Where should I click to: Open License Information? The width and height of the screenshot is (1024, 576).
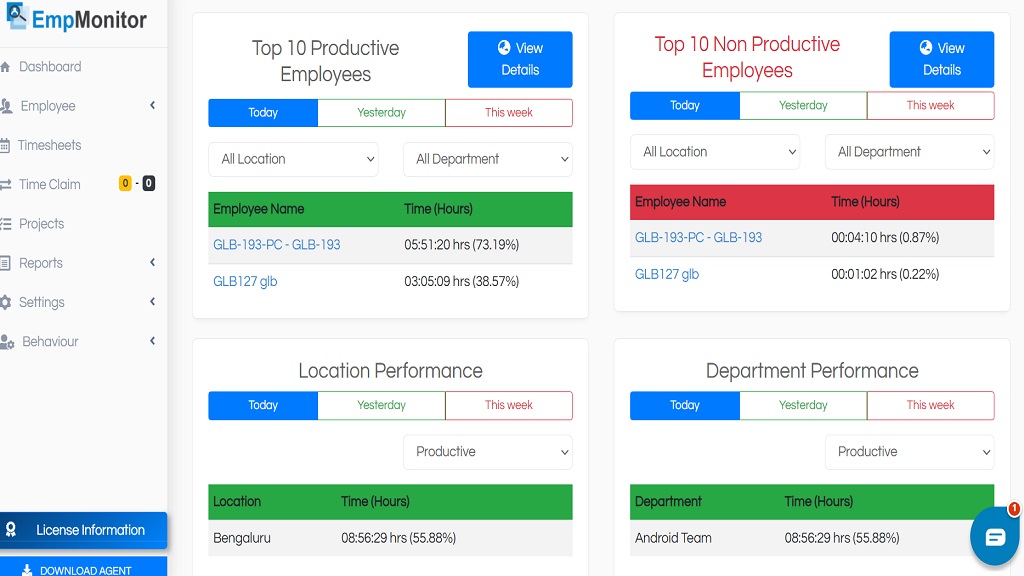[x=84, y=530]
